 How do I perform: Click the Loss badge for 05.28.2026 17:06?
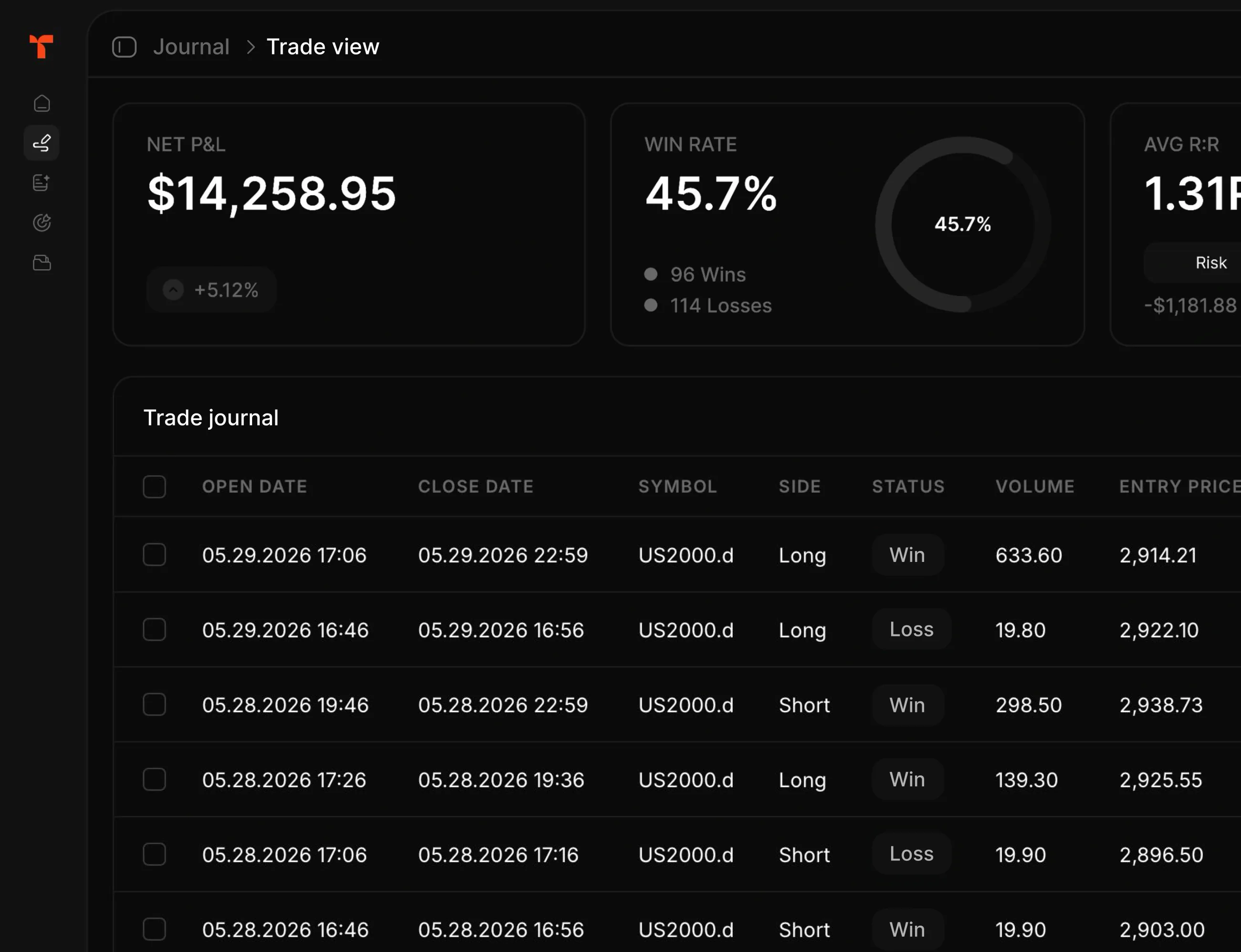coord(911,853)
